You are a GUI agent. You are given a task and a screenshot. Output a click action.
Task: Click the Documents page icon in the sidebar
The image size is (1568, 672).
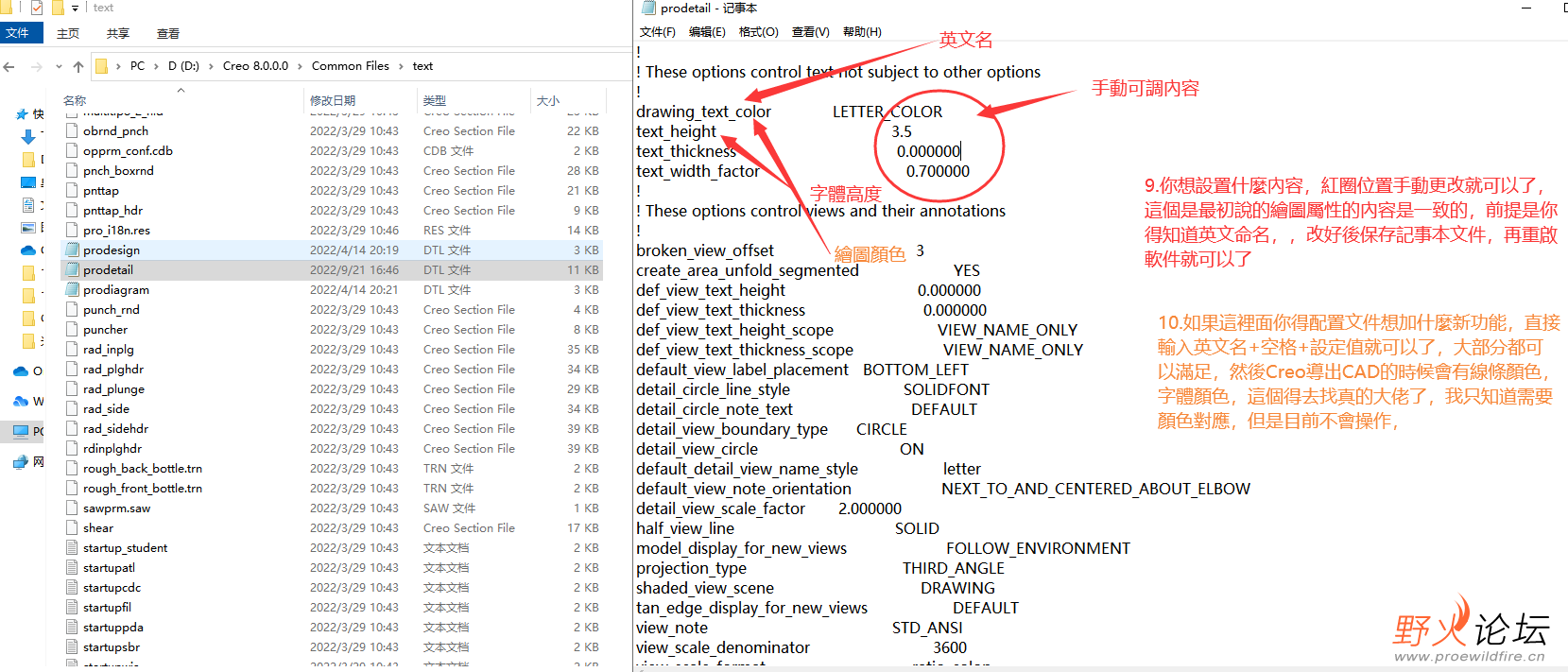[x=28, y=205]
